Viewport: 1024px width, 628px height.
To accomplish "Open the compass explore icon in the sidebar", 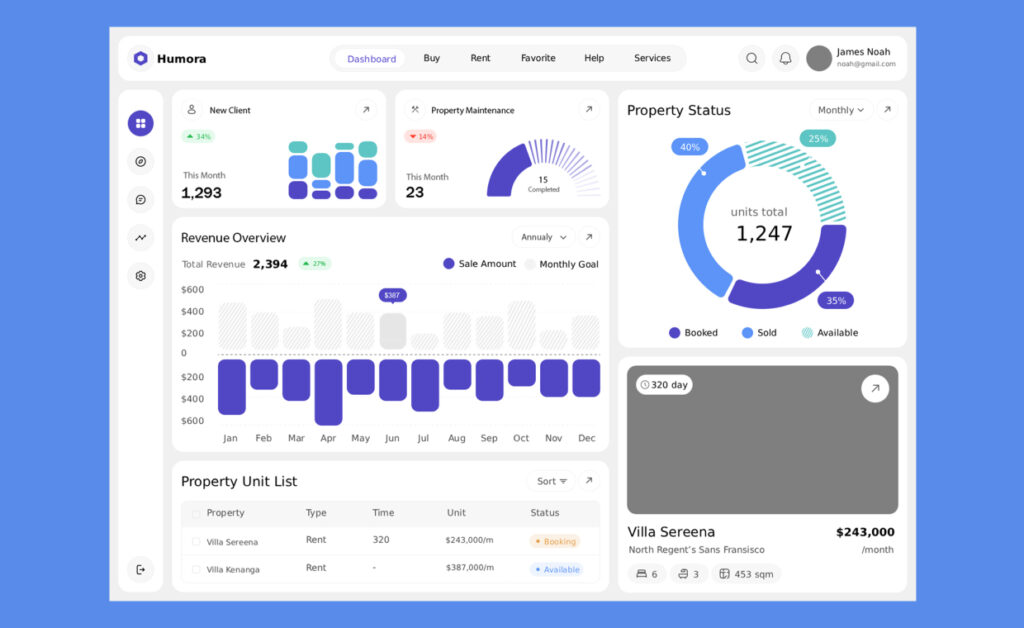I will pyautogui.click(x=140, y=161).
